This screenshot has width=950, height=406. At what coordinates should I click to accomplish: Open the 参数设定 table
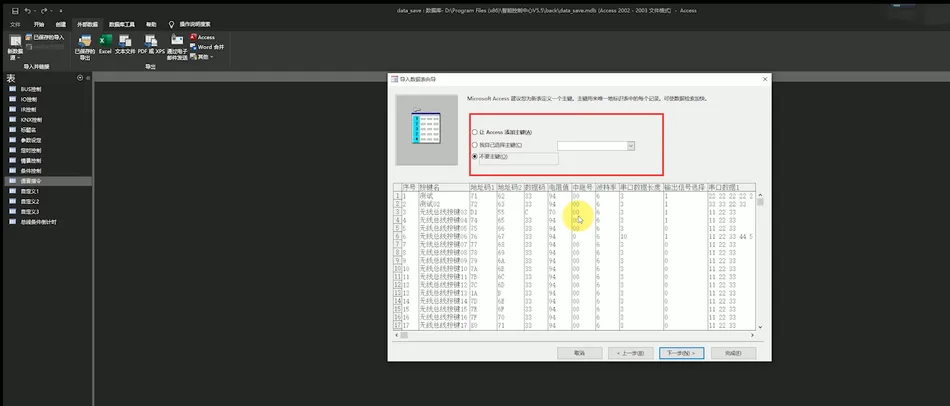tap(31, 140)
